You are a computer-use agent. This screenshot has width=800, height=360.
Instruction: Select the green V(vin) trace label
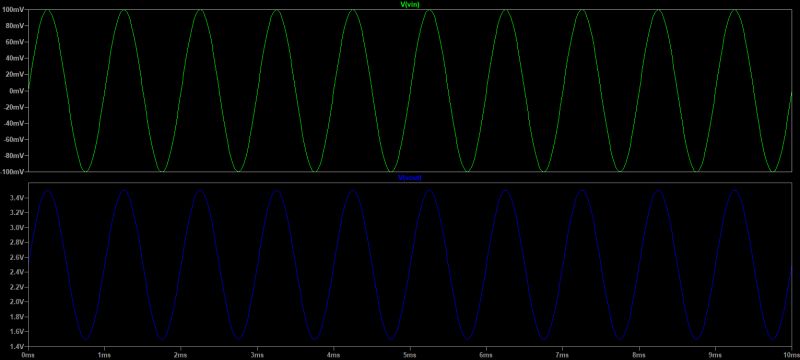tap(410, 4)
